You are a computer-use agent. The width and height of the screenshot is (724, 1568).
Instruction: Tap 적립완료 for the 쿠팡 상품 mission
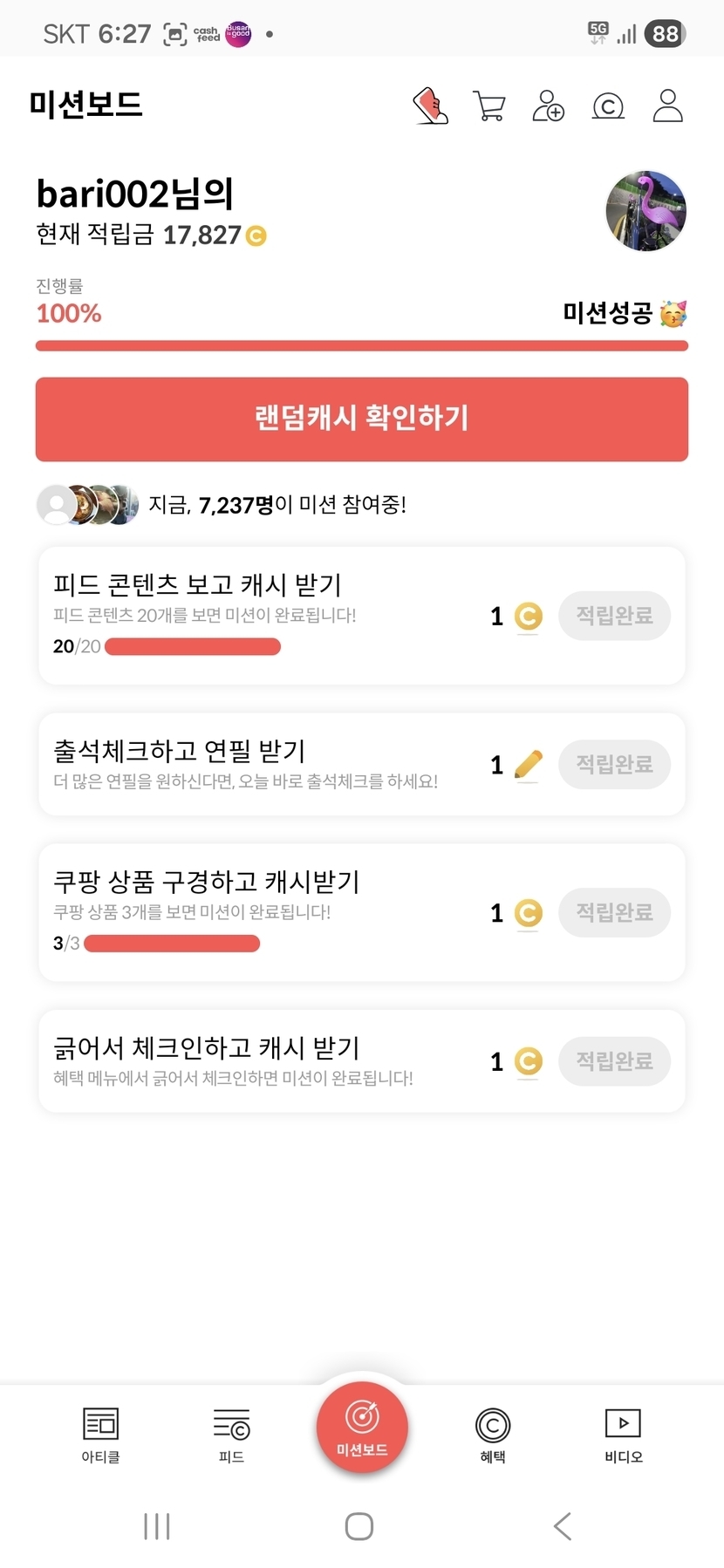click(614, 913)
